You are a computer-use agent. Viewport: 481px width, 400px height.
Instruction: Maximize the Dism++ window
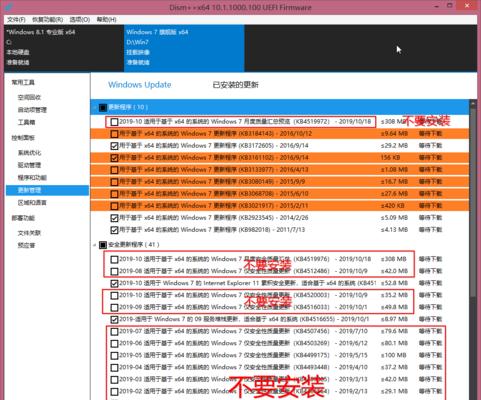[450, 6]
